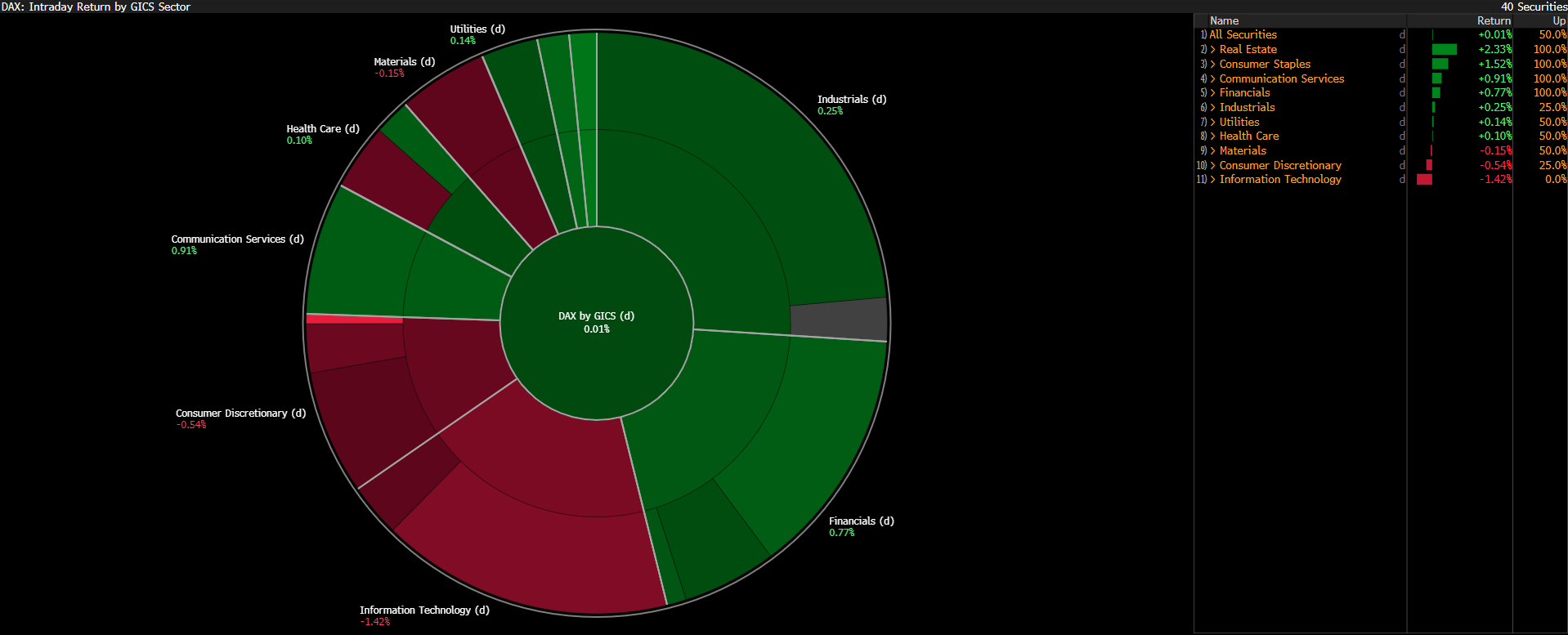Select Utilities name in the table
This screenshot has height=635, width=1568.
tap(1239, 123)
